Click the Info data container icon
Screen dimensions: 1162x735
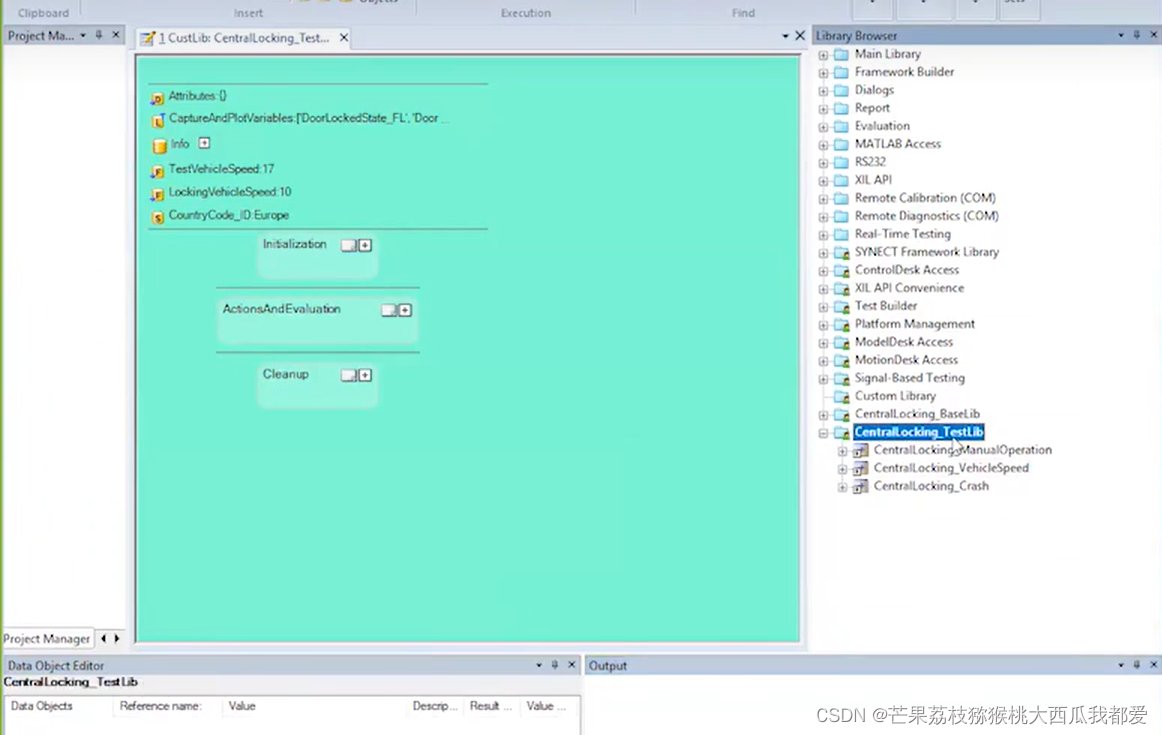159,145
